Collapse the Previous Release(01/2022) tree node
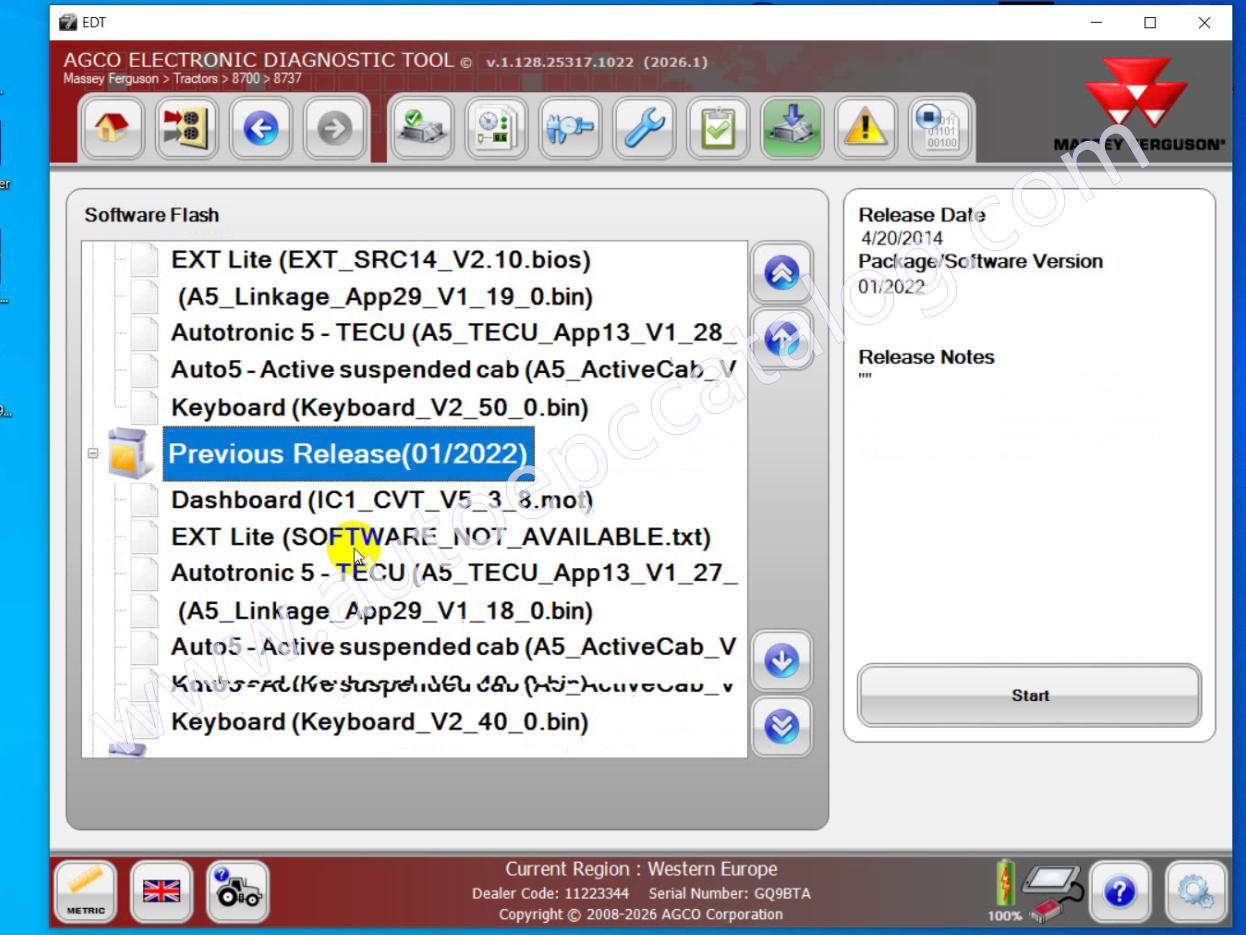 [x=93, y=454]
